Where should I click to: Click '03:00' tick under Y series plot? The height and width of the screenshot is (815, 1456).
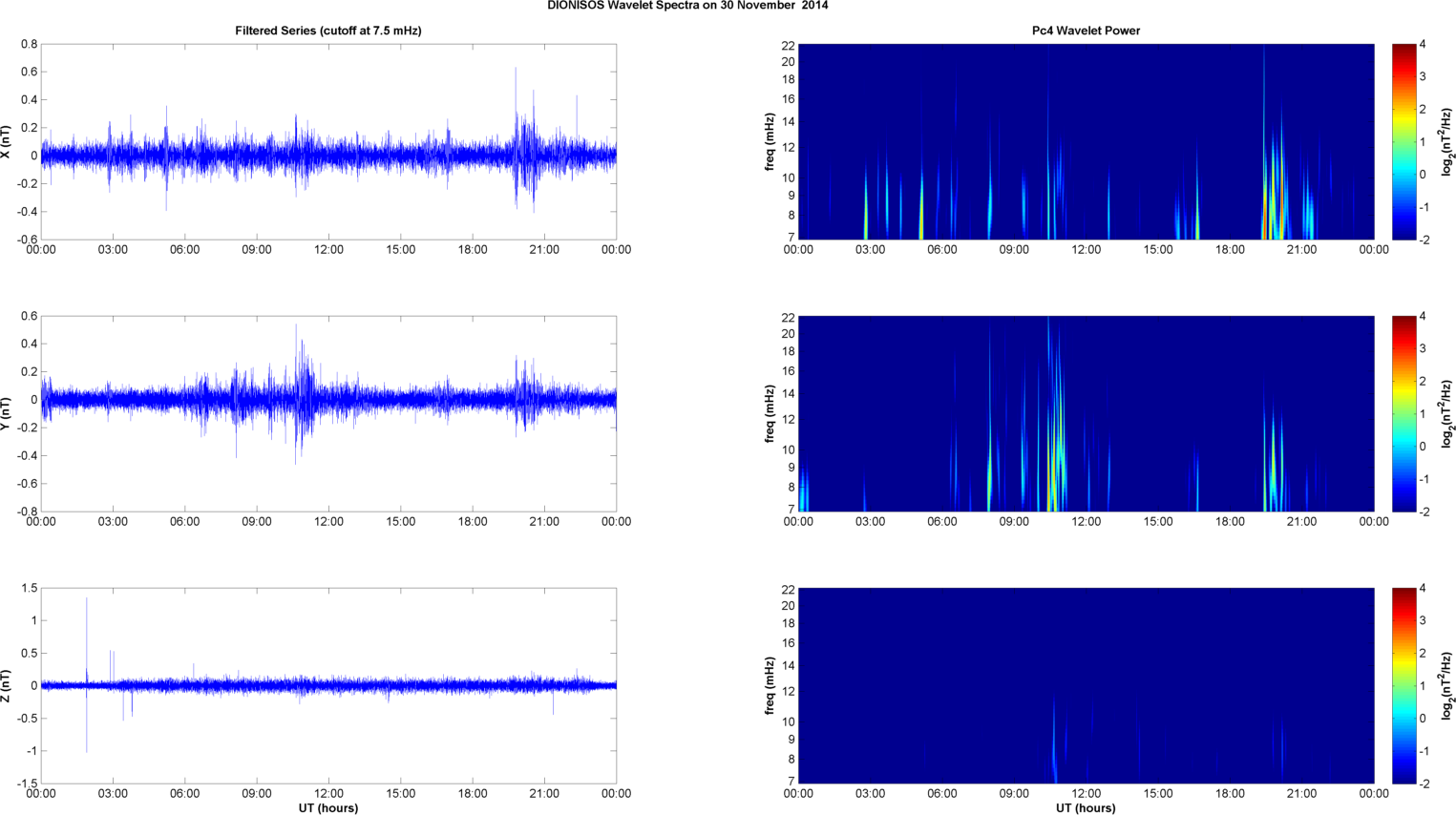(113, 522)
